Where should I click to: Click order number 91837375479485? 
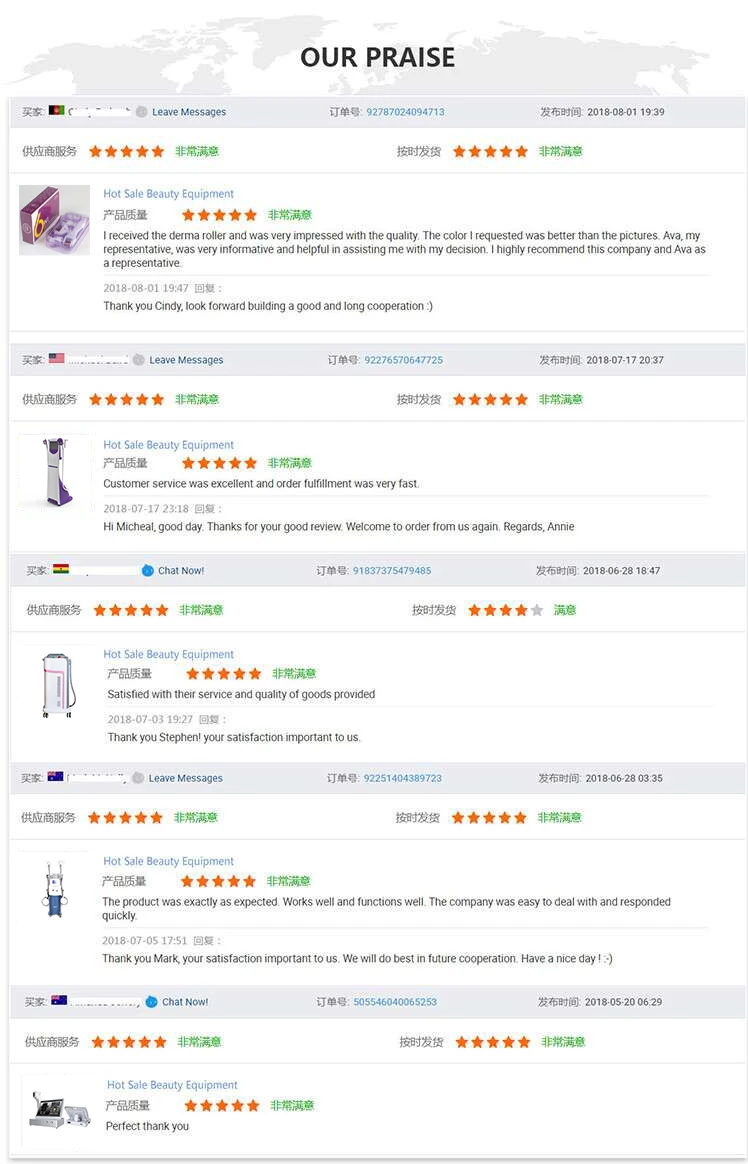(x=392, y=571)
